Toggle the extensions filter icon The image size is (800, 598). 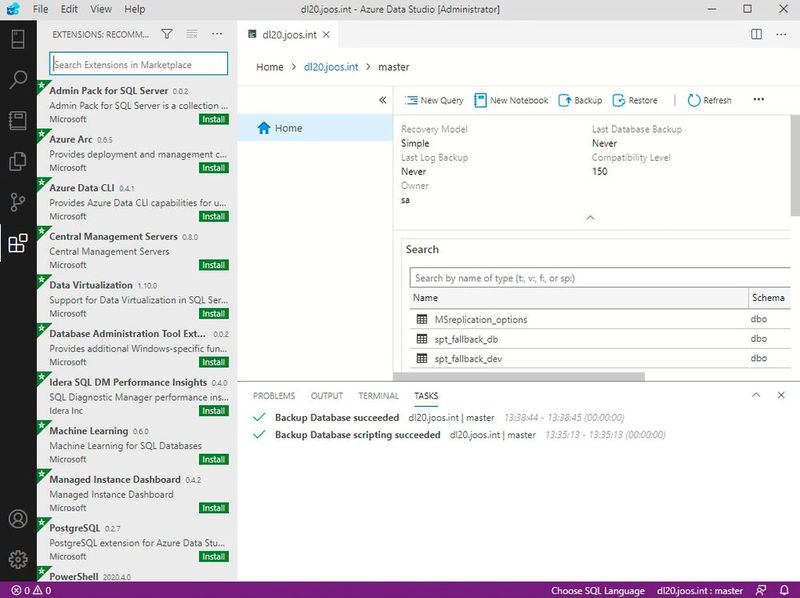[x=167, y=33]
